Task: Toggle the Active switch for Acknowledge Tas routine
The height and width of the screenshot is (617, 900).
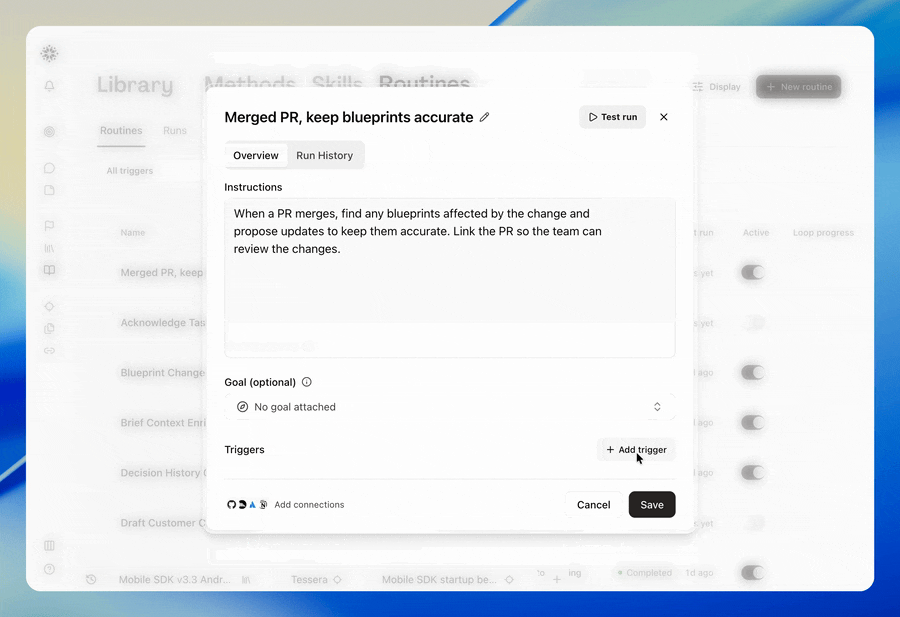Action: point(752,323)
